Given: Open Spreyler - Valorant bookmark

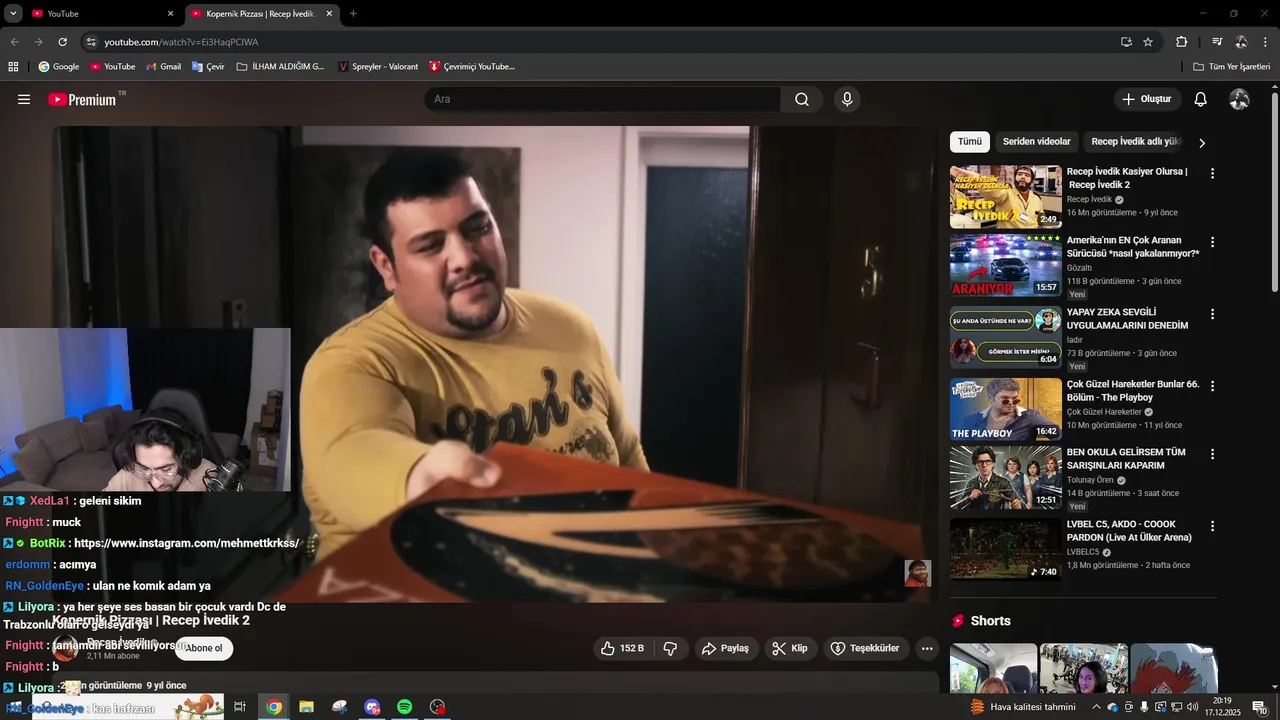Looking at the screenshot, I should point(379,67).
